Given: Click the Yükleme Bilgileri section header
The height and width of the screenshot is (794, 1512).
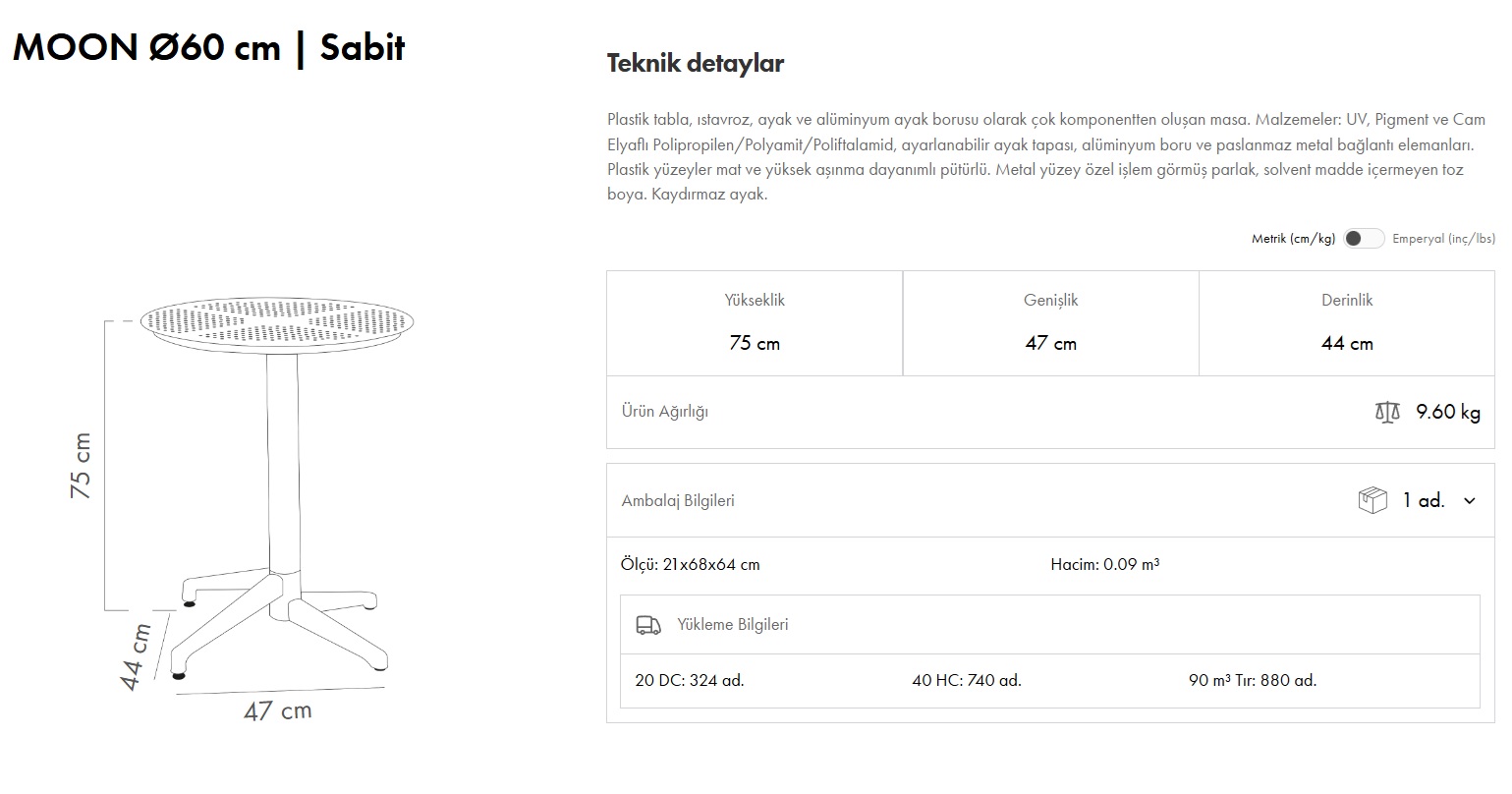Looking at the screenshot, I should 732,625.
